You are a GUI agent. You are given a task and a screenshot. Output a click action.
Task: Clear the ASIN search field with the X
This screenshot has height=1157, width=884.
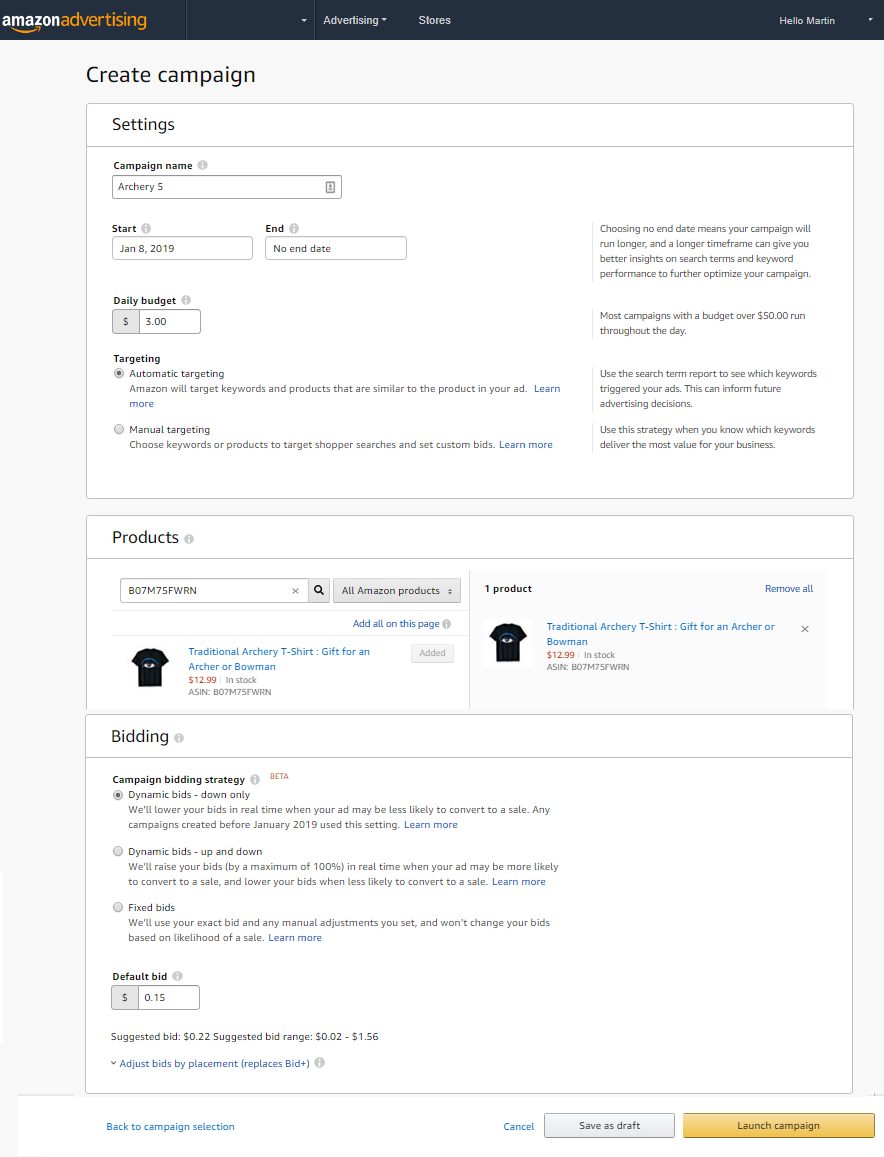[x=295, y=591]
